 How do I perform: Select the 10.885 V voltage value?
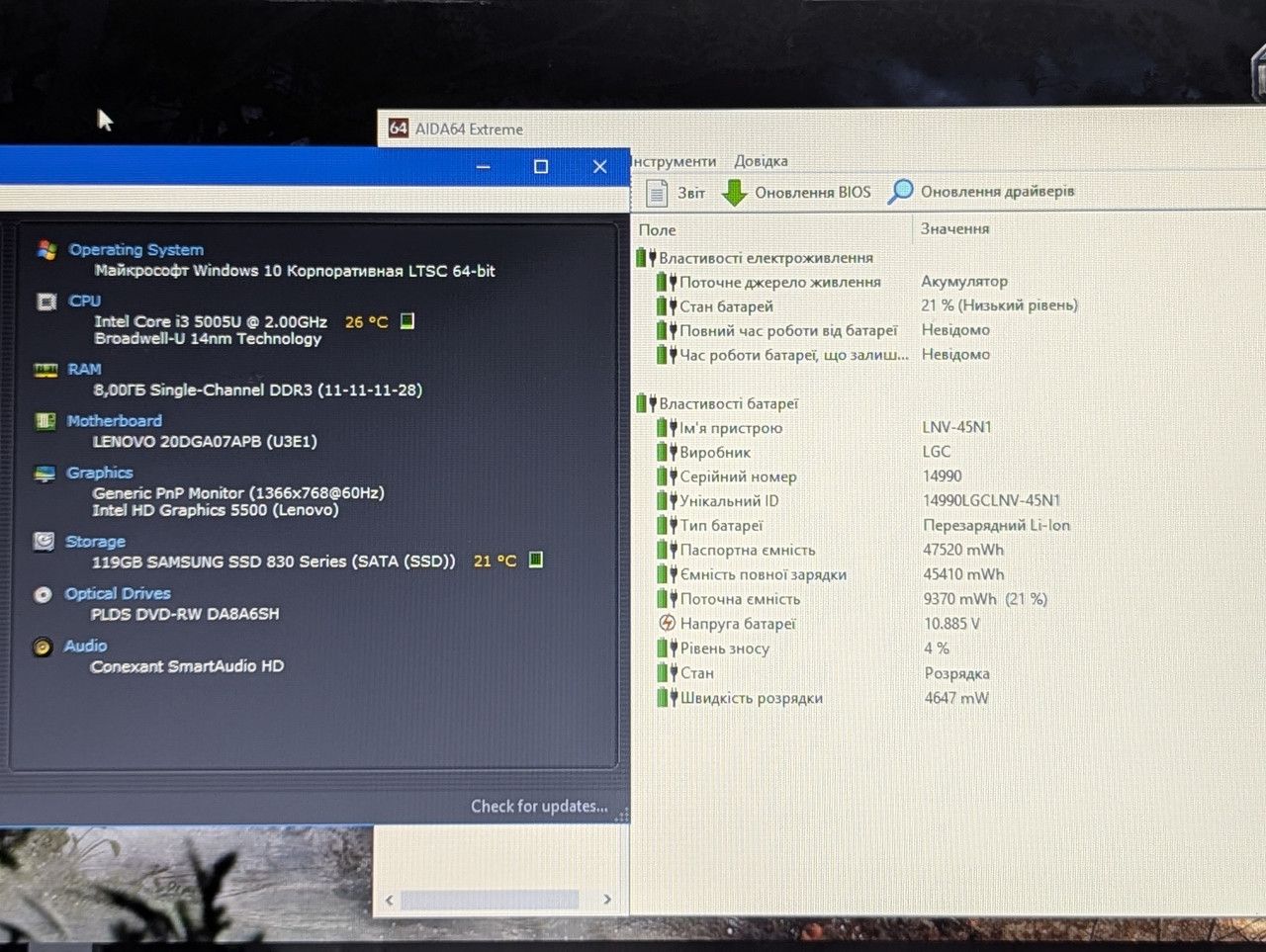click(951, 624)
